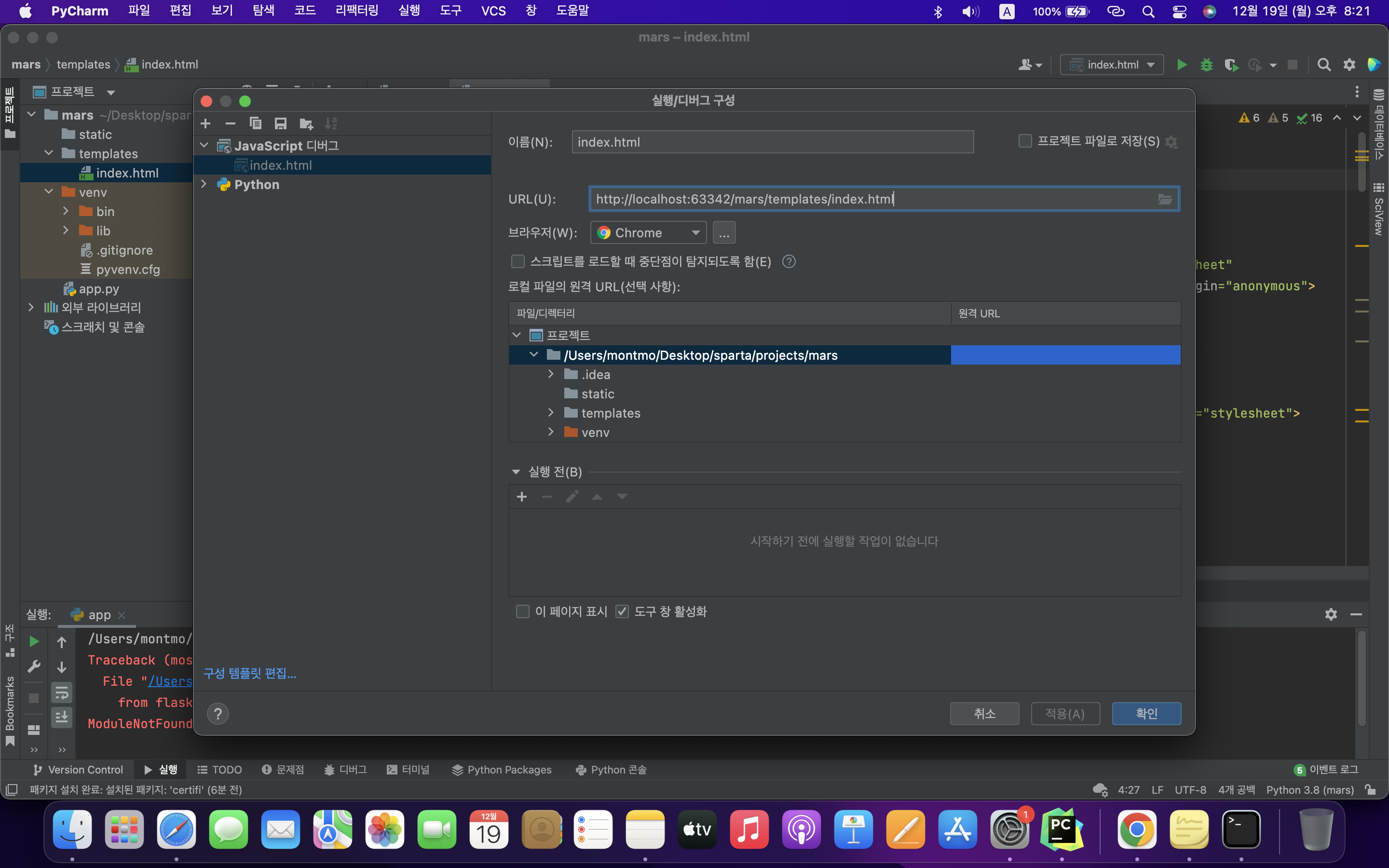Confirm the dialog with 확인 button
The width and height of the screenshot is (1389, 868).
[1146, 714]
